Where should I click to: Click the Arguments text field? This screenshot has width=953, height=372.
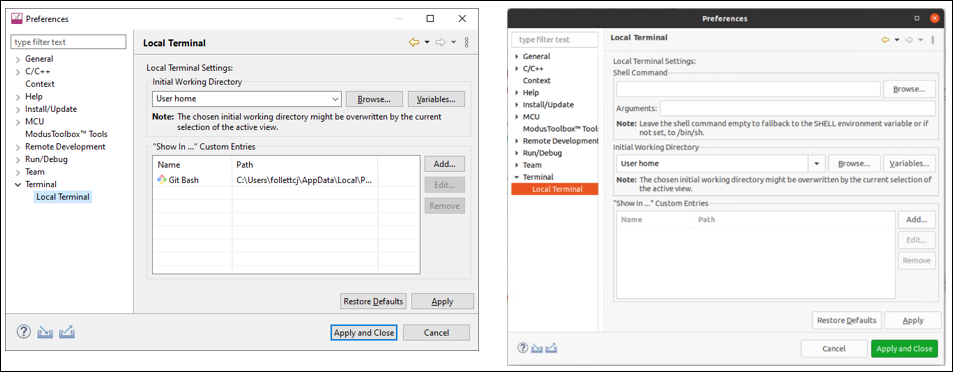click(x=797, y=109)
